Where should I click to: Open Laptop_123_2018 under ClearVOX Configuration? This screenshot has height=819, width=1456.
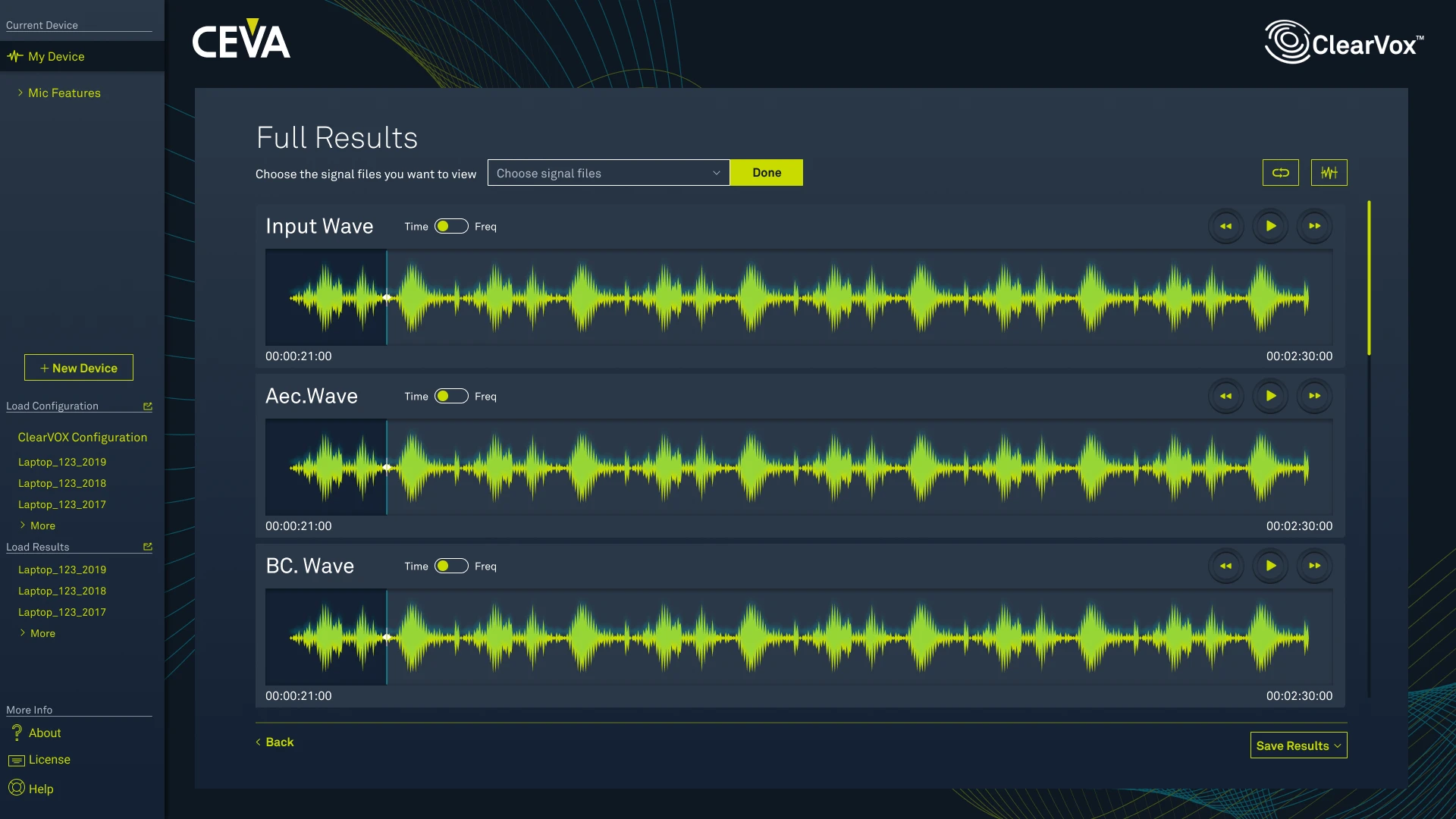coord(62,483)
